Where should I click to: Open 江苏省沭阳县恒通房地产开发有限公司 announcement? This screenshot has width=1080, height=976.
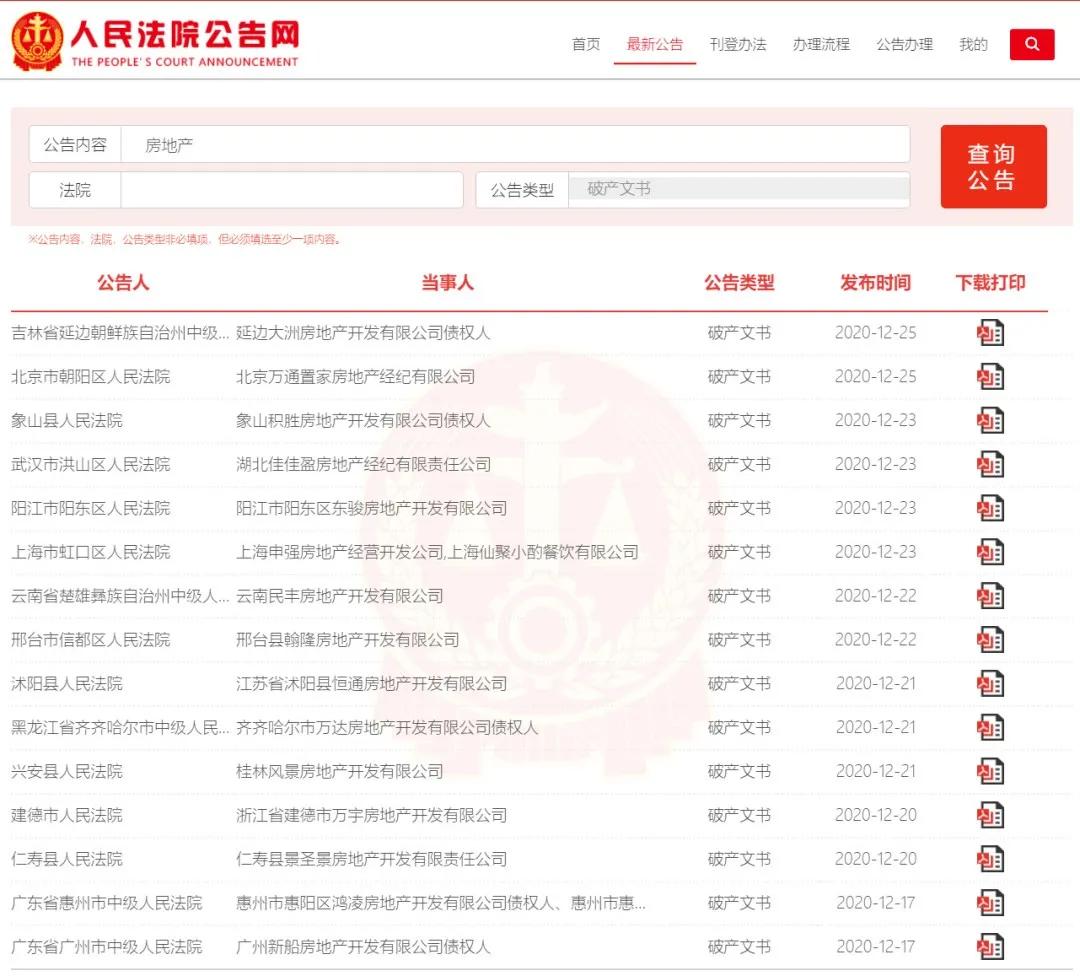371,684
